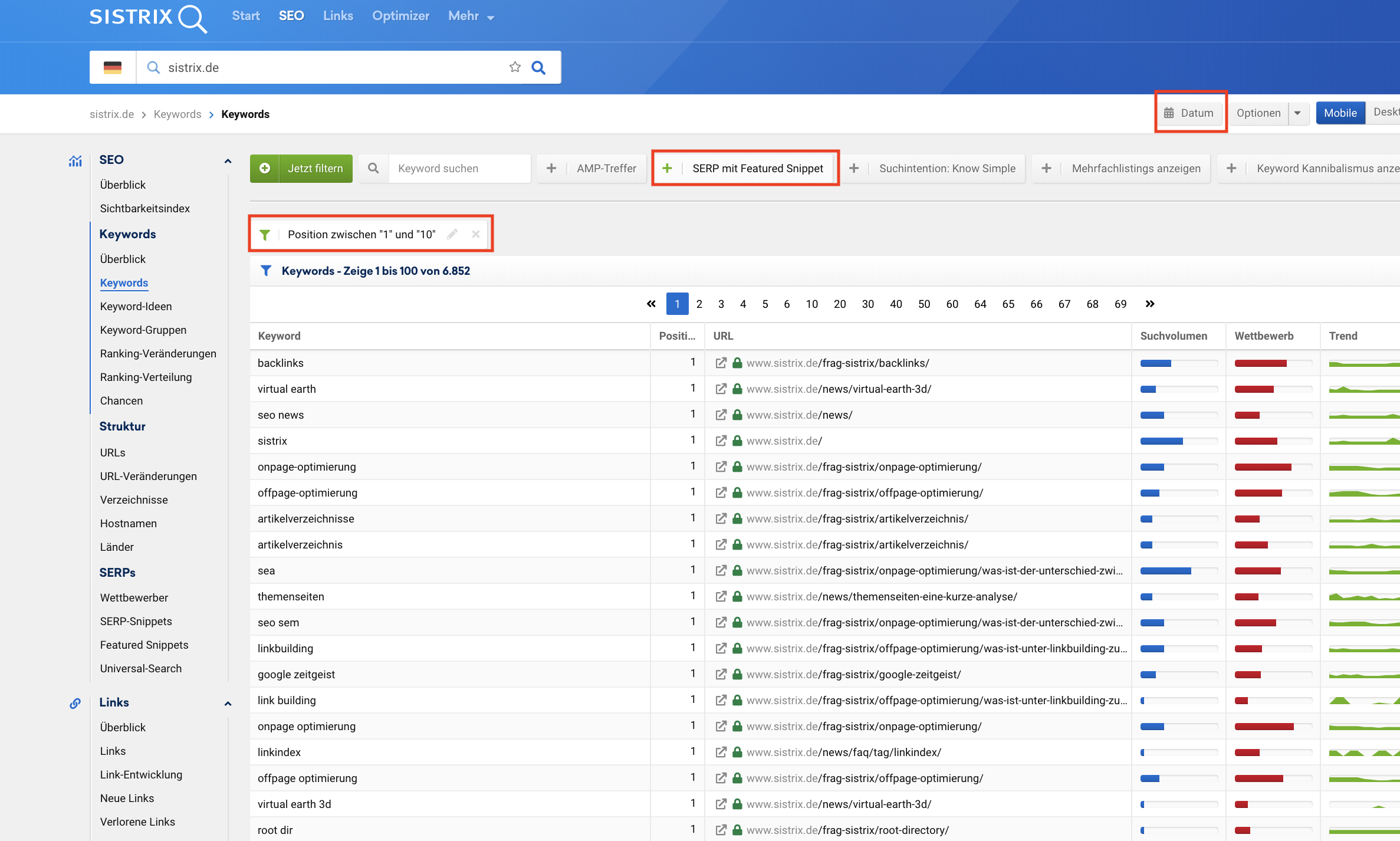Switch to Desktop view toggle
The image size is (1400, 841).
(1383, 113)
